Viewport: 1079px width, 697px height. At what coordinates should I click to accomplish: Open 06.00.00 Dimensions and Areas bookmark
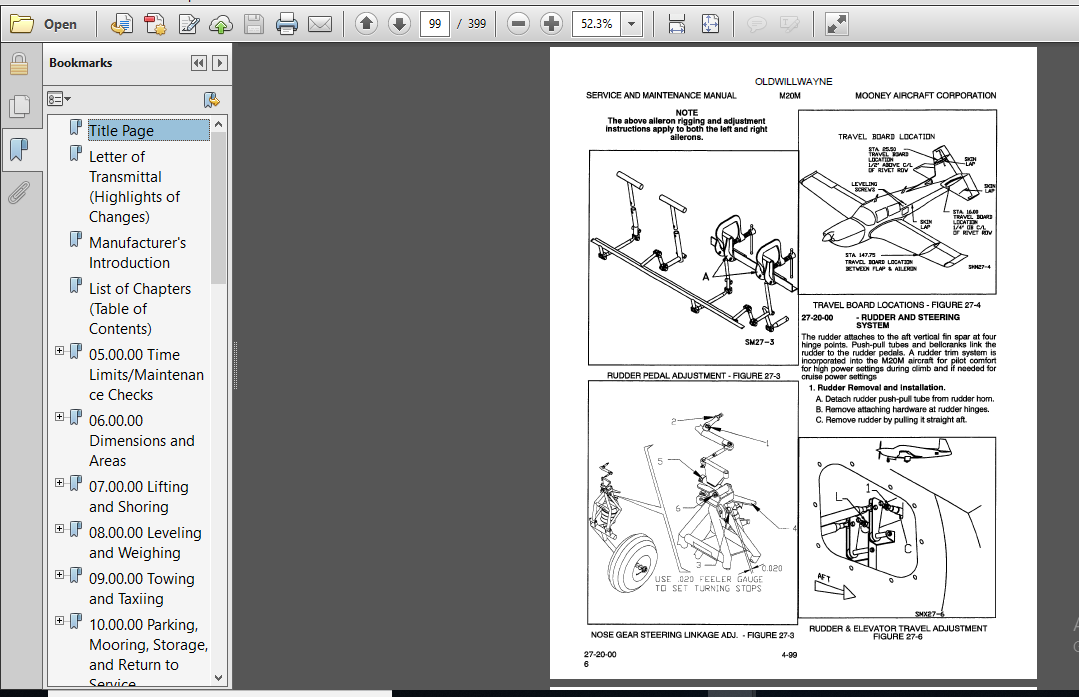142,440
